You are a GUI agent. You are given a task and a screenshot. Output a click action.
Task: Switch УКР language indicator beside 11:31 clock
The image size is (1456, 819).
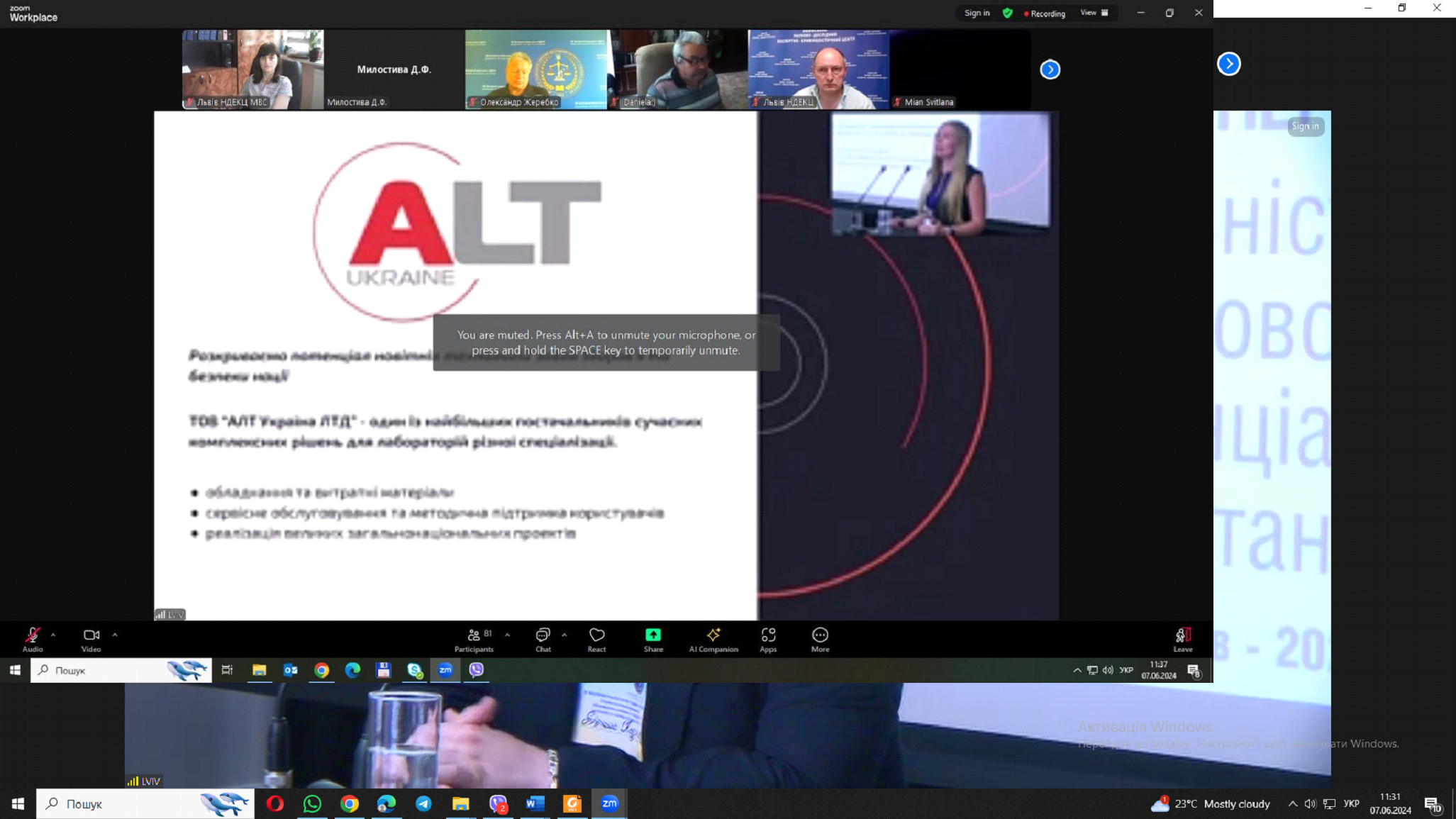point(1351,803)
